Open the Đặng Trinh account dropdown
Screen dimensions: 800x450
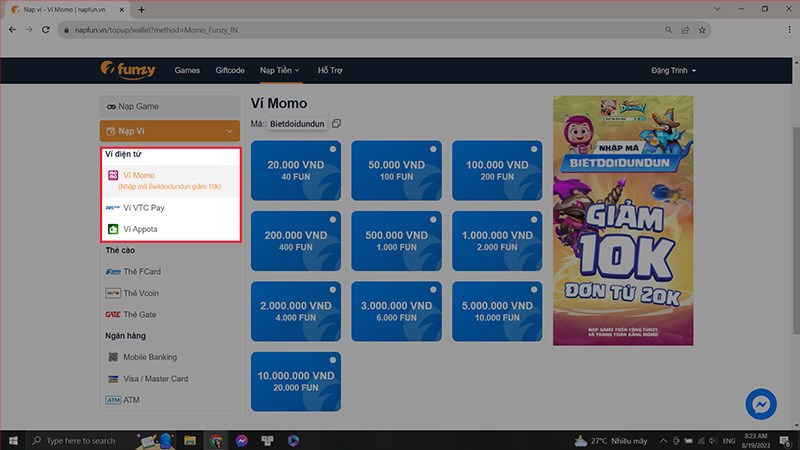[673, 70]
